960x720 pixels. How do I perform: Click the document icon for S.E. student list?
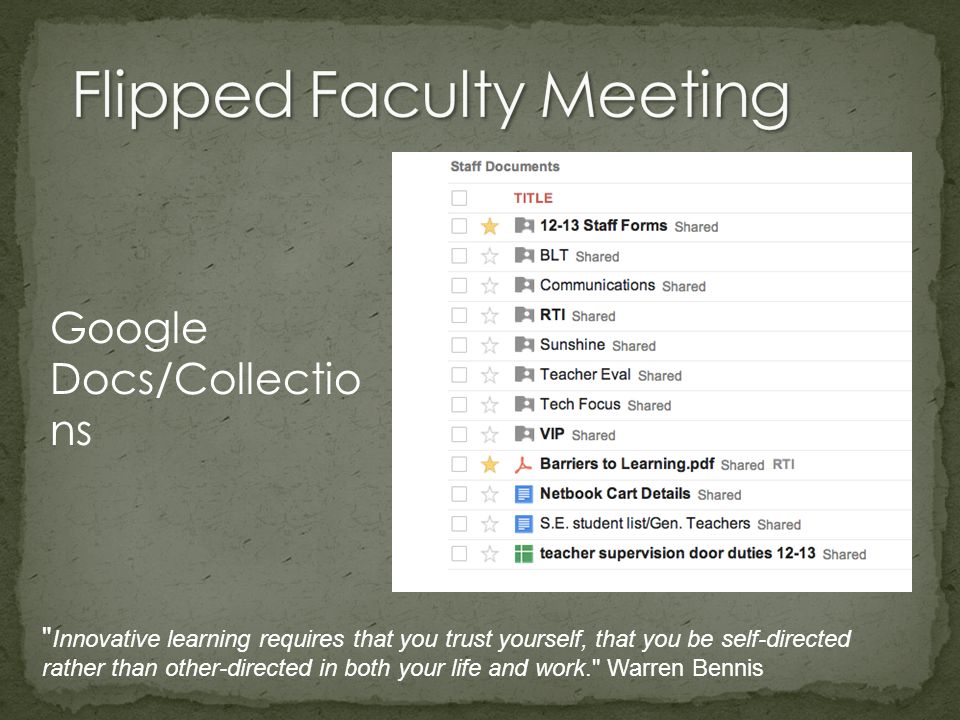pyautogui.click(x=523, y=524)
